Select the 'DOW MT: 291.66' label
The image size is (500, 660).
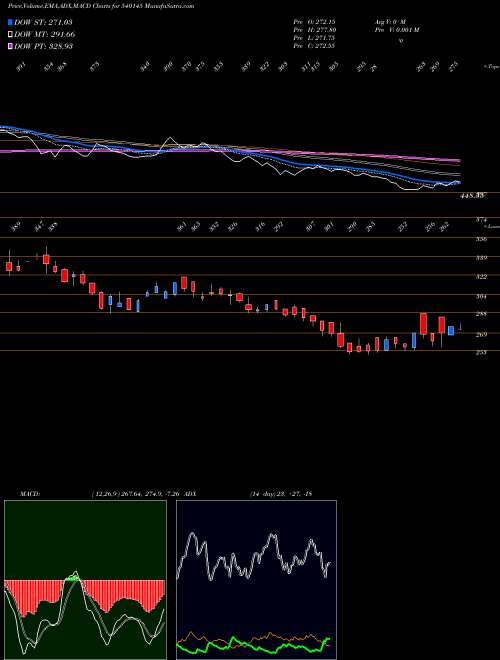tap(45, 34)
